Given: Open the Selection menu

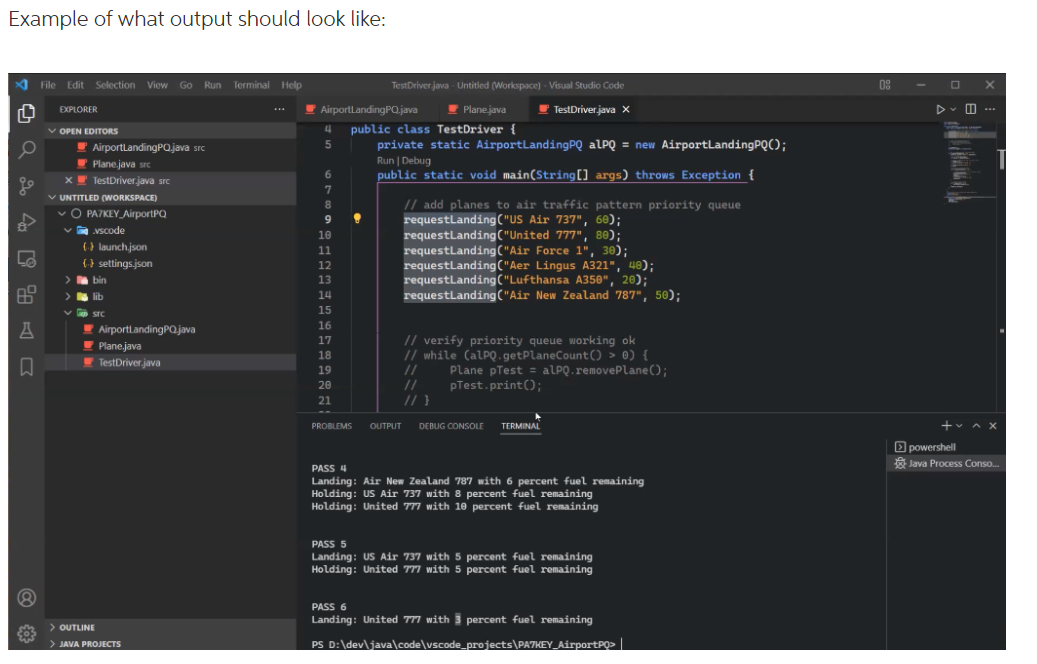Looking at the screenshot, I should coord(115,85).
